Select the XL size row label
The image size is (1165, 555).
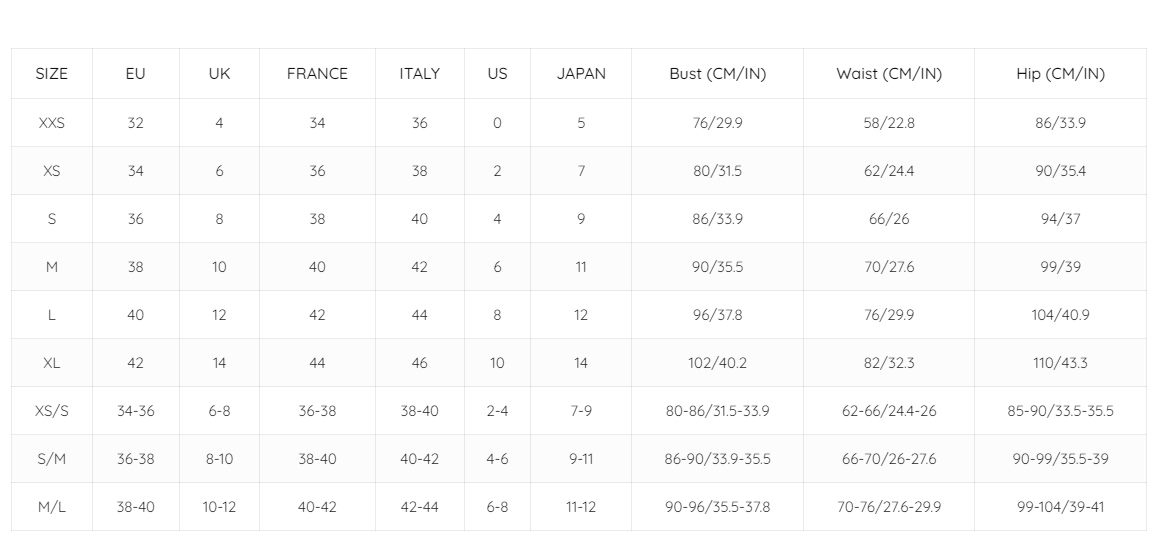(x=52, y=363)
